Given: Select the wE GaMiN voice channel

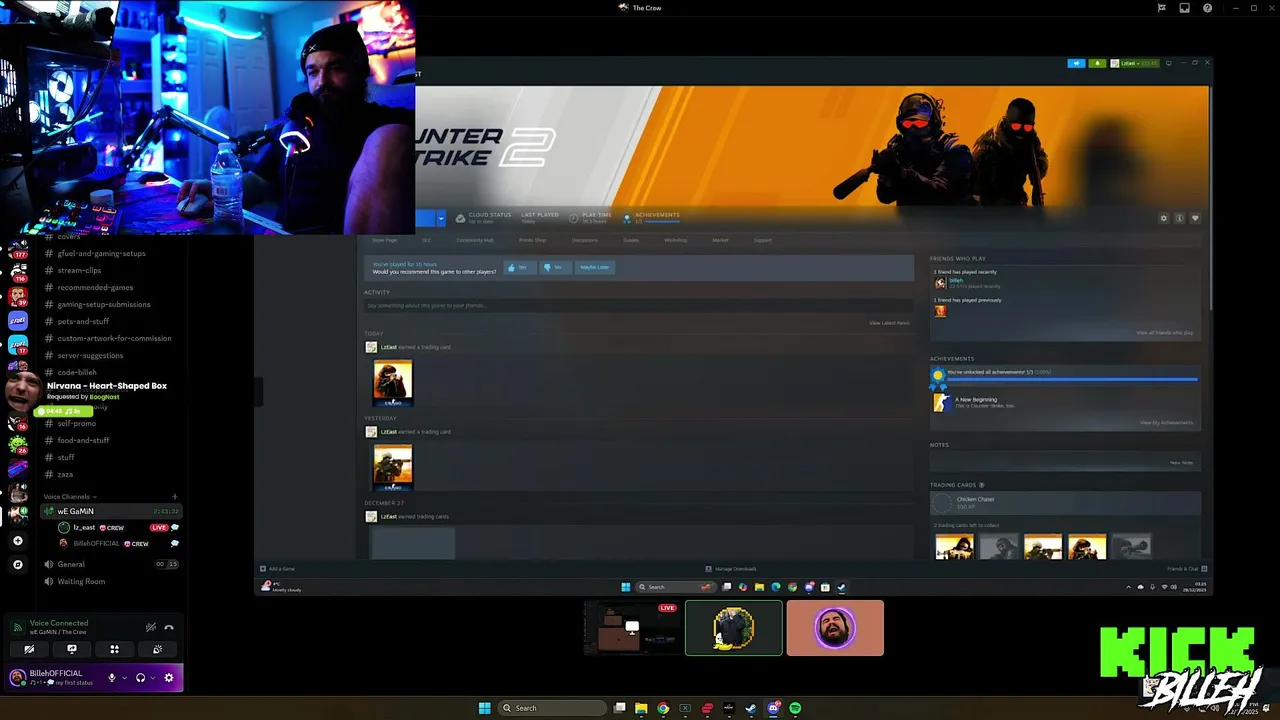Looking at the screenshot, I should click(110, 511).
